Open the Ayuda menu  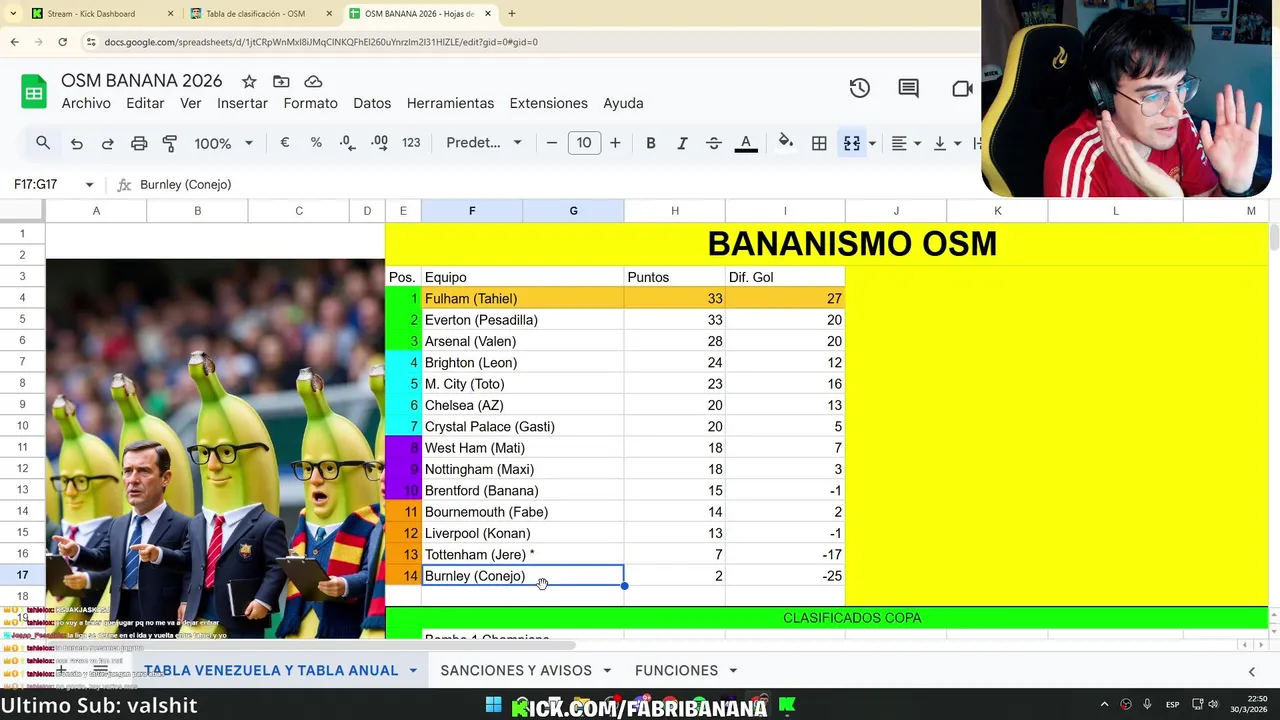point(623,103)
